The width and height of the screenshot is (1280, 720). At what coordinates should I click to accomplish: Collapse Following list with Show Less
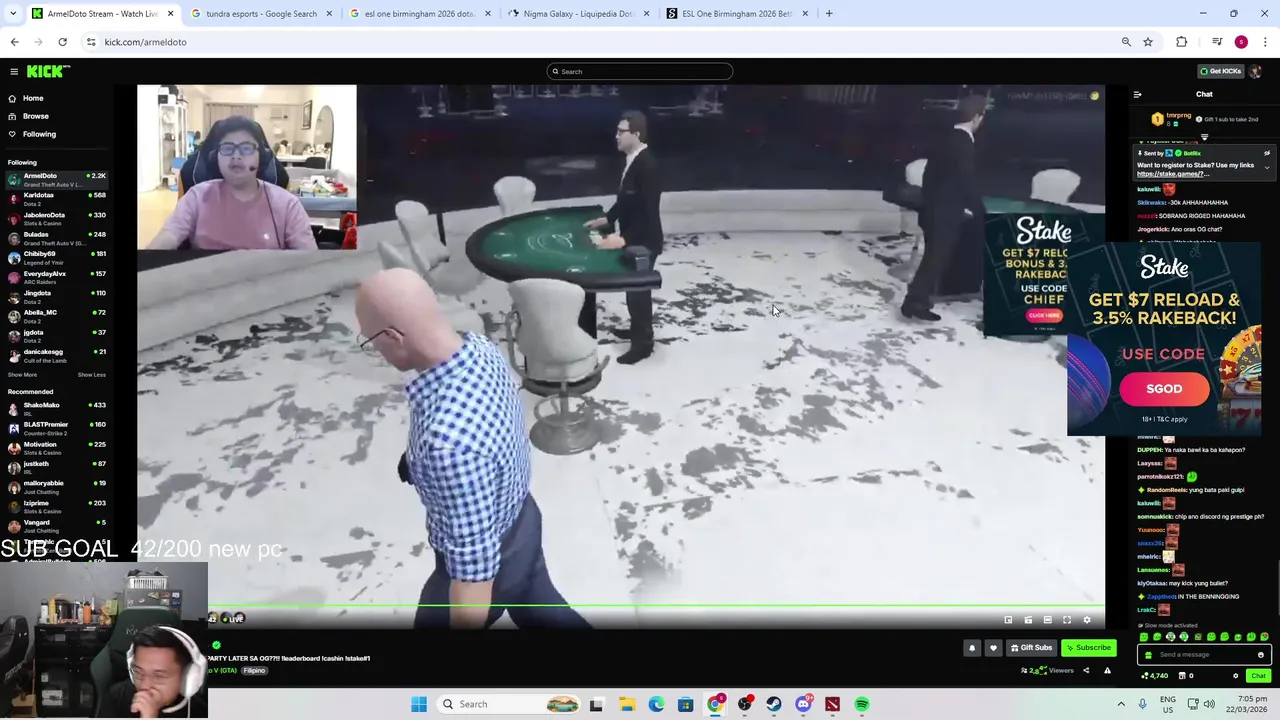pos(91,375)
